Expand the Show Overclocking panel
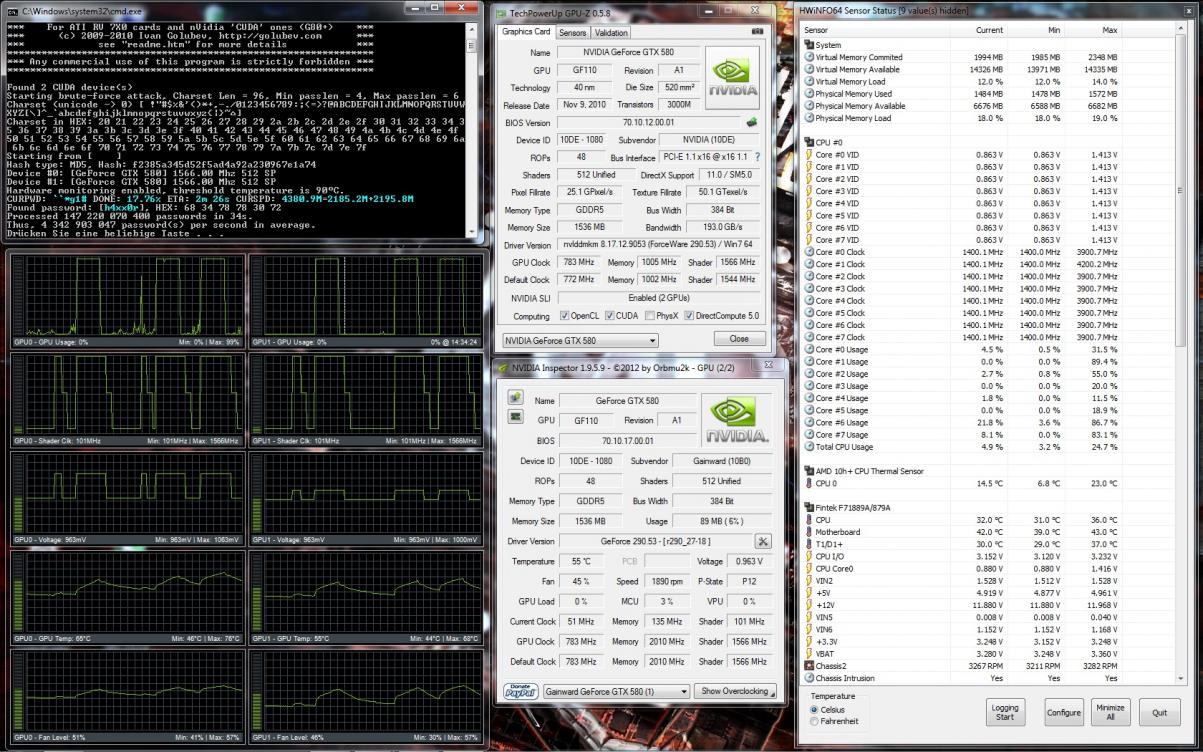The height and width of the screenshot is (752, 1203). tap(735, 691)
